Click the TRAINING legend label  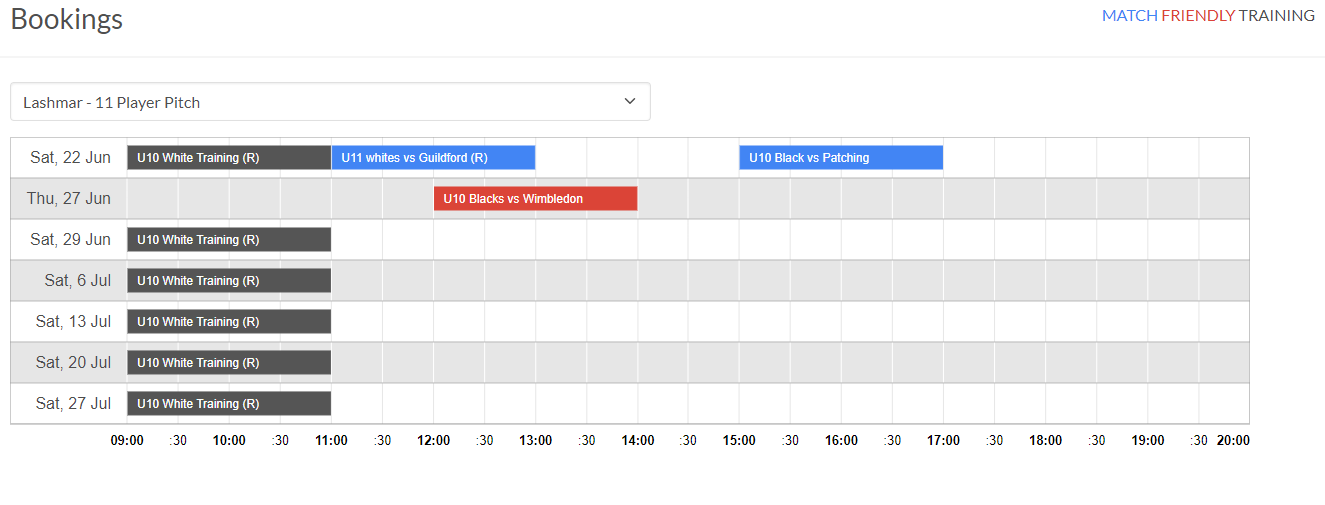point(1277,16)
